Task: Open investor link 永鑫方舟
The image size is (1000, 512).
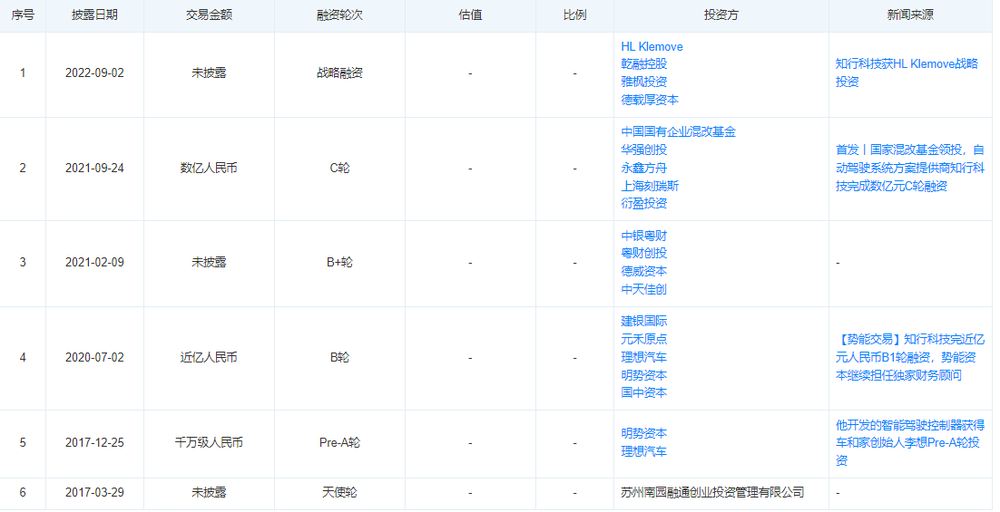Action: 644,168
